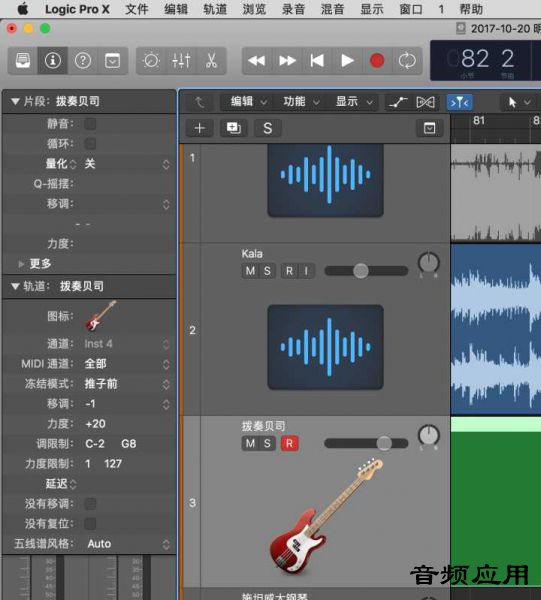Disable record on 拨奏贝司 track

coord(289,443)
